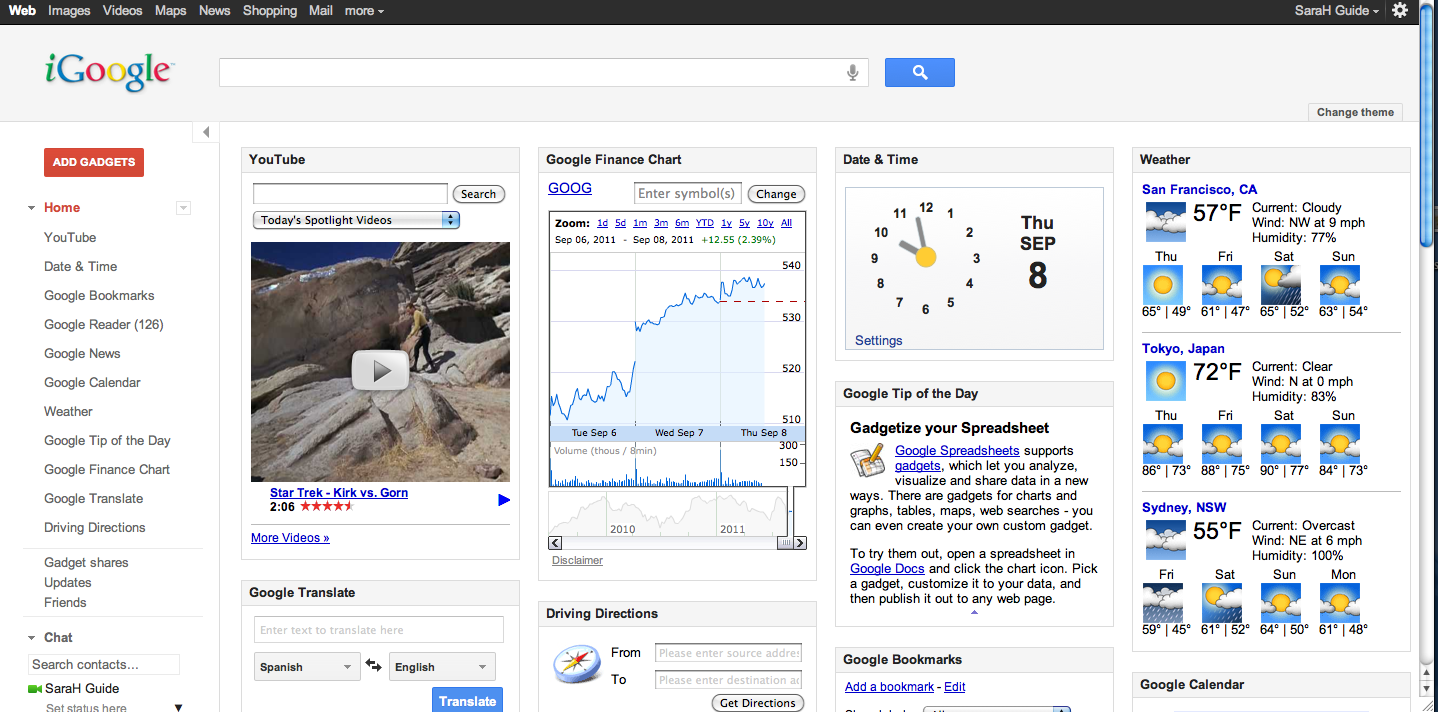This screenshot has width=1438, height=712.
Task: Open settings via the gear icon
Action: click(x=1399, y=11)
